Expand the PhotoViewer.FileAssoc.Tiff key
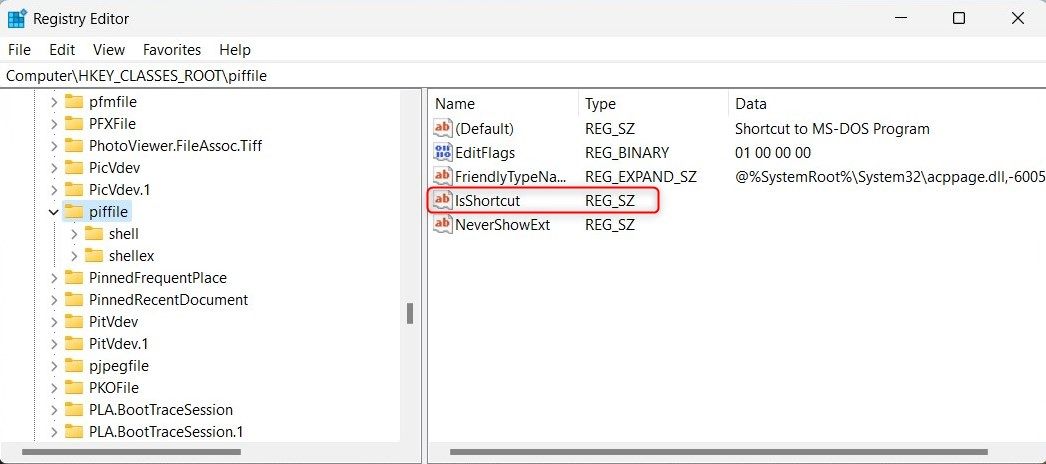Screen dimensions: 1046x464 [x=55, y=146]
